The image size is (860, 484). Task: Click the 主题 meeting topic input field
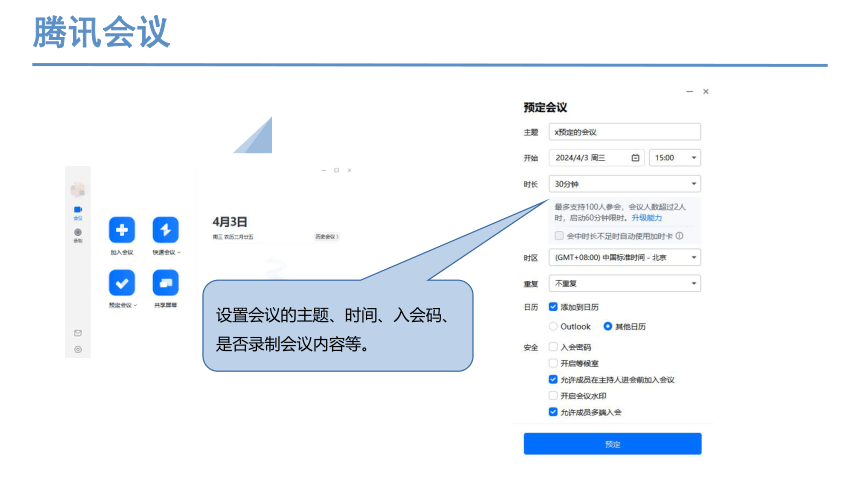[625, 132]
